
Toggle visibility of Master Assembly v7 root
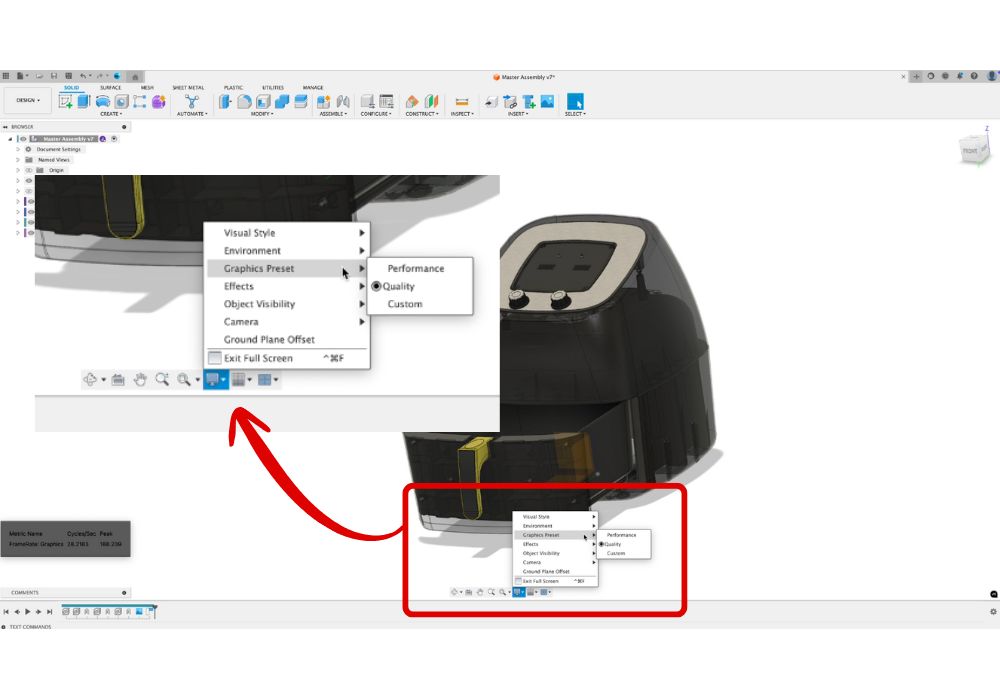click(22, 139)
